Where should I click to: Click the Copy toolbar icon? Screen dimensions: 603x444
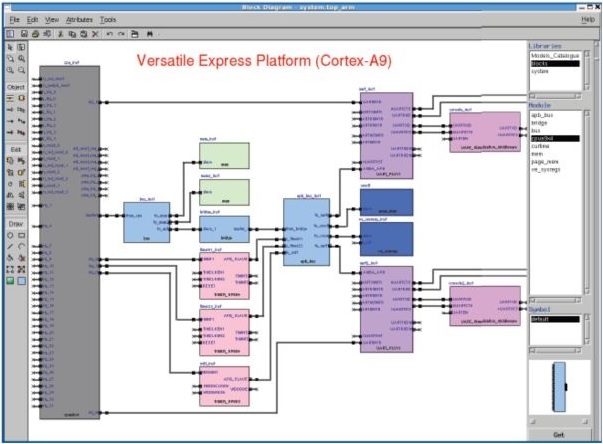pos(72,34)
